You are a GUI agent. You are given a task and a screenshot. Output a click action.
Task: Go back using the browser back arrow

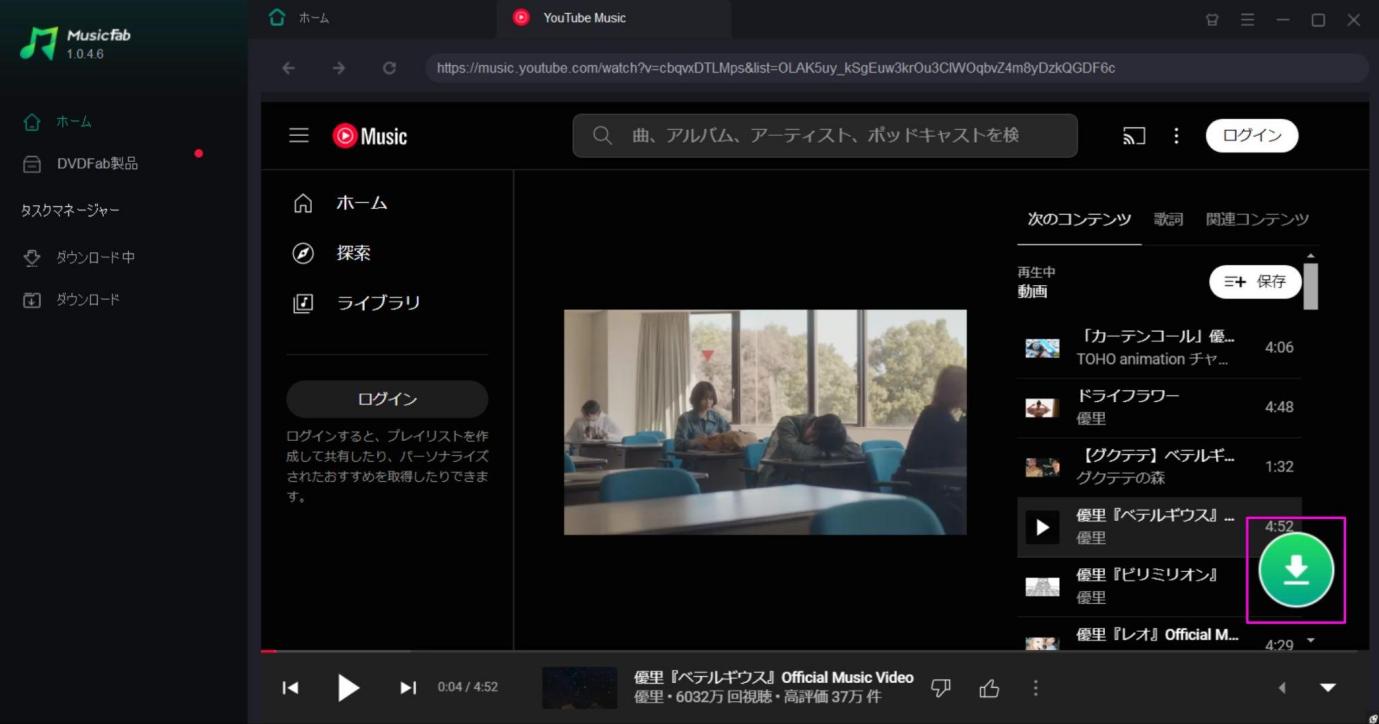coord(289,68)
